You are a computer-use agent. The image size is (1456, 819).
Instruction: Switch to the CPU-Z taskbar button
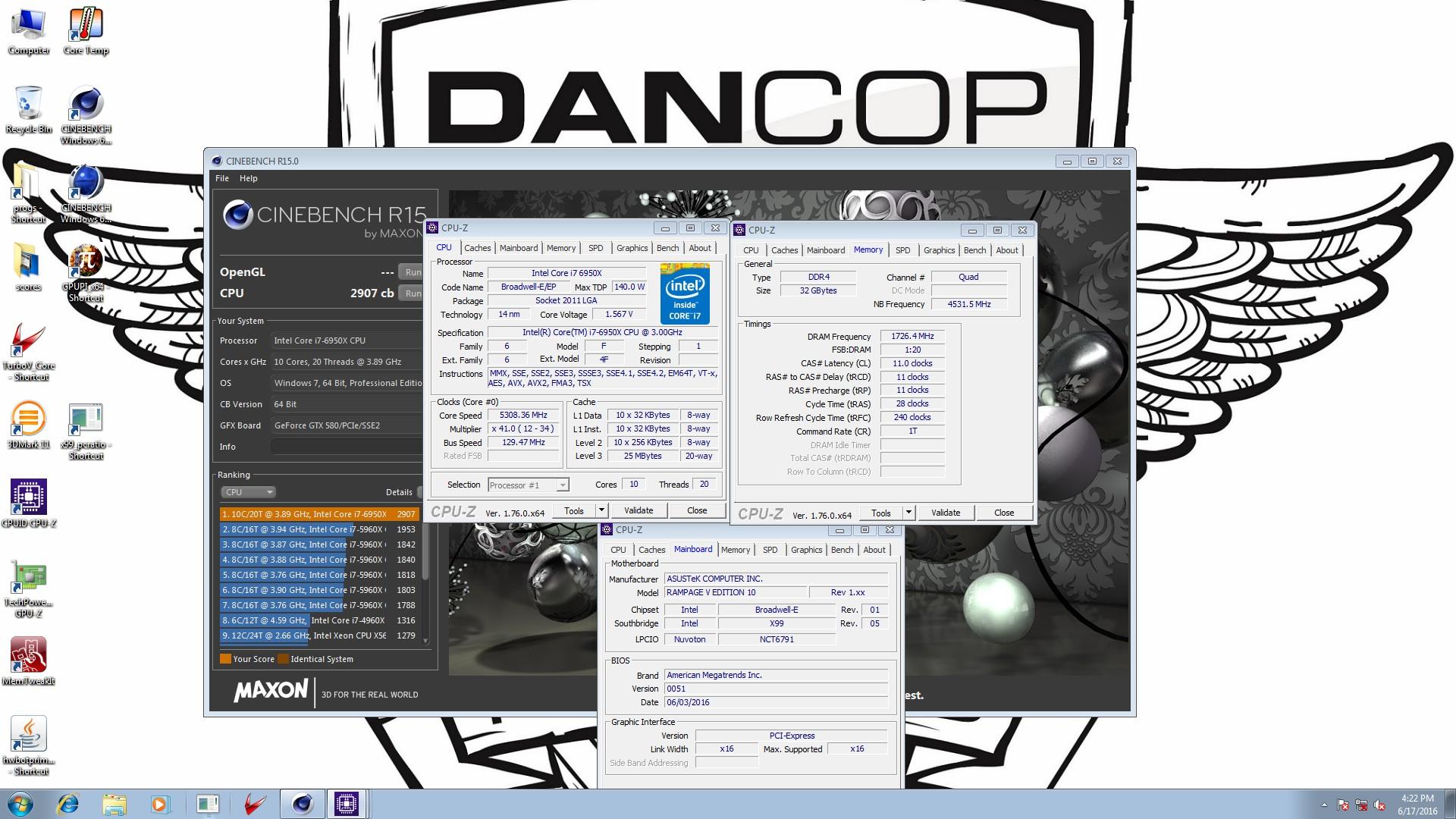347,804
